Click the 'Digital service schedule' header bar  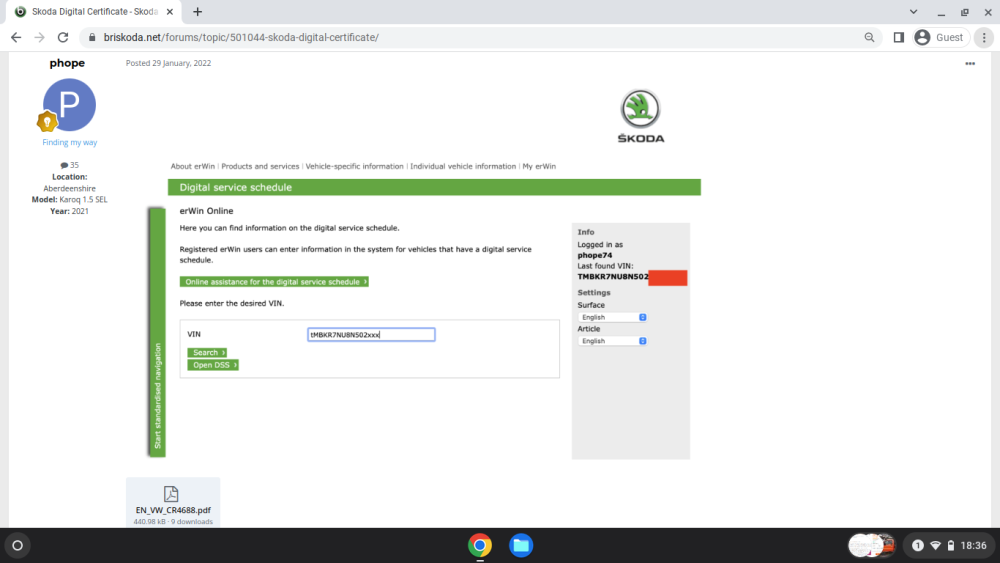click(434, 187)
